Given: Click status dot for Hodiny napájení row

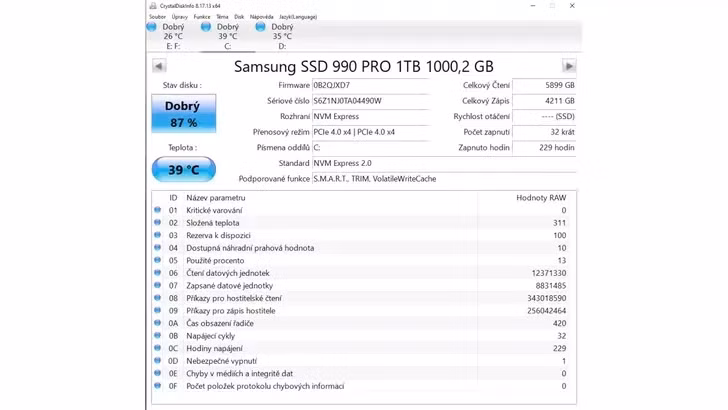Looking at the screenshot, I should 158,348.
